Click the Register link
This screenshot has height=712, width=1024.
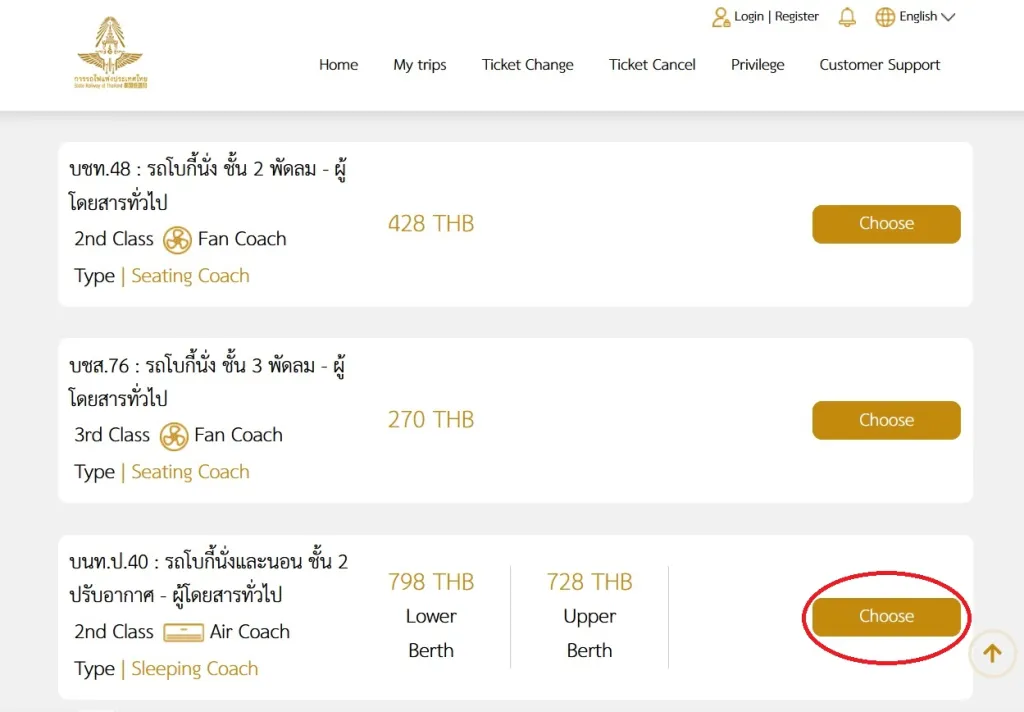pyautogui.click(x=797, y=17)
